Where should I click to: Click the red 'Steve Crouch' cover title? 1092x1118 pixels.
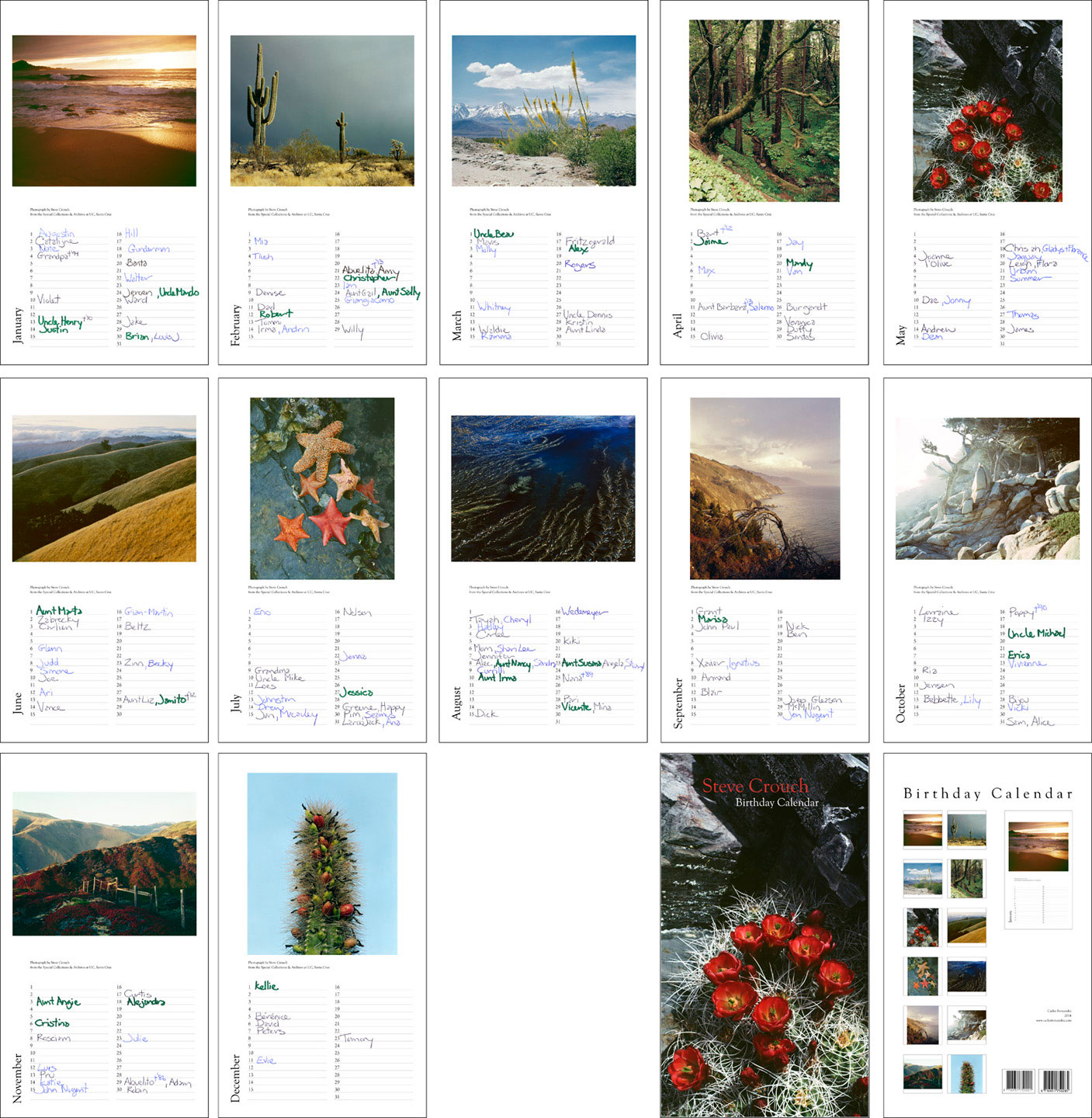(754, 786)
